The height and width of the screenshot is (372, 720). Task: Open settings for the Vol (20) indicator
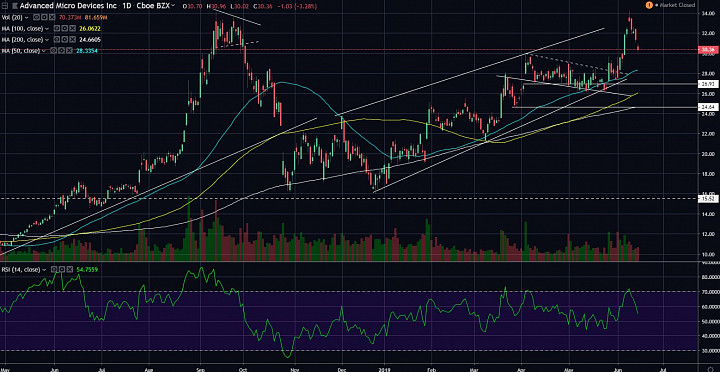click(44, 17)
